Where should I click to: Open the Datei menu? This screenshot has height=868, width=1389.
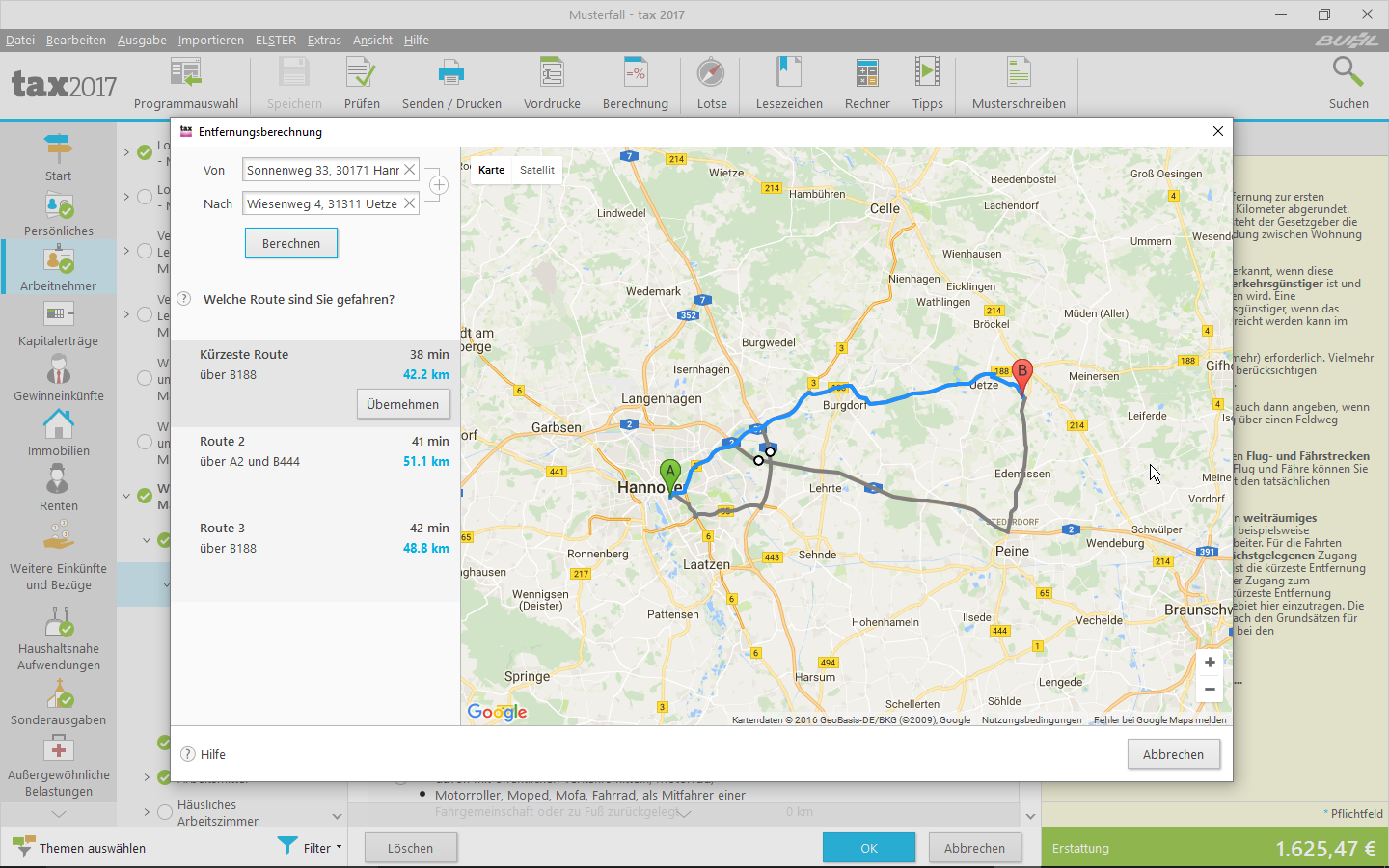(x=20, y=40)
